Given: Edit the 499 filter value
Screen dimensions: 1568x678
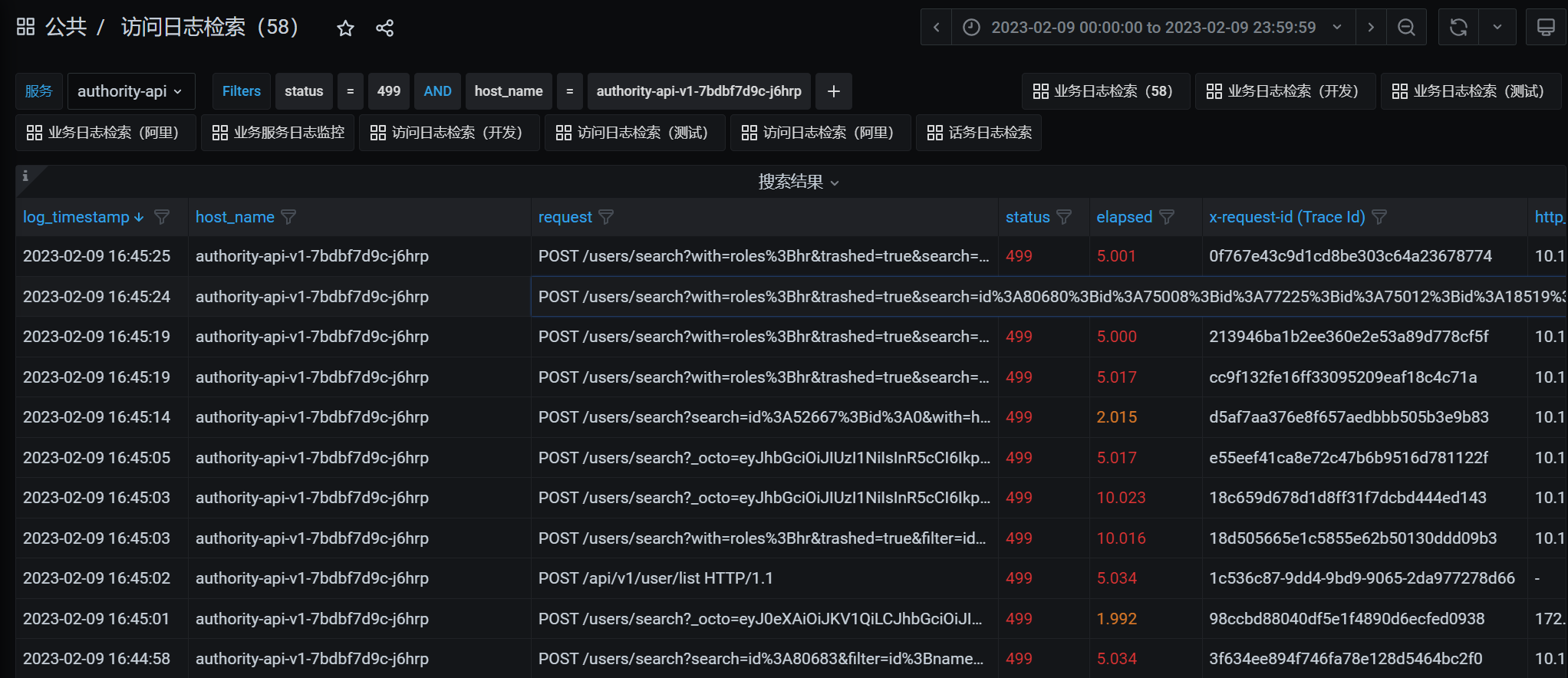Looking at the screenshot, I should [x=388, y=91].
